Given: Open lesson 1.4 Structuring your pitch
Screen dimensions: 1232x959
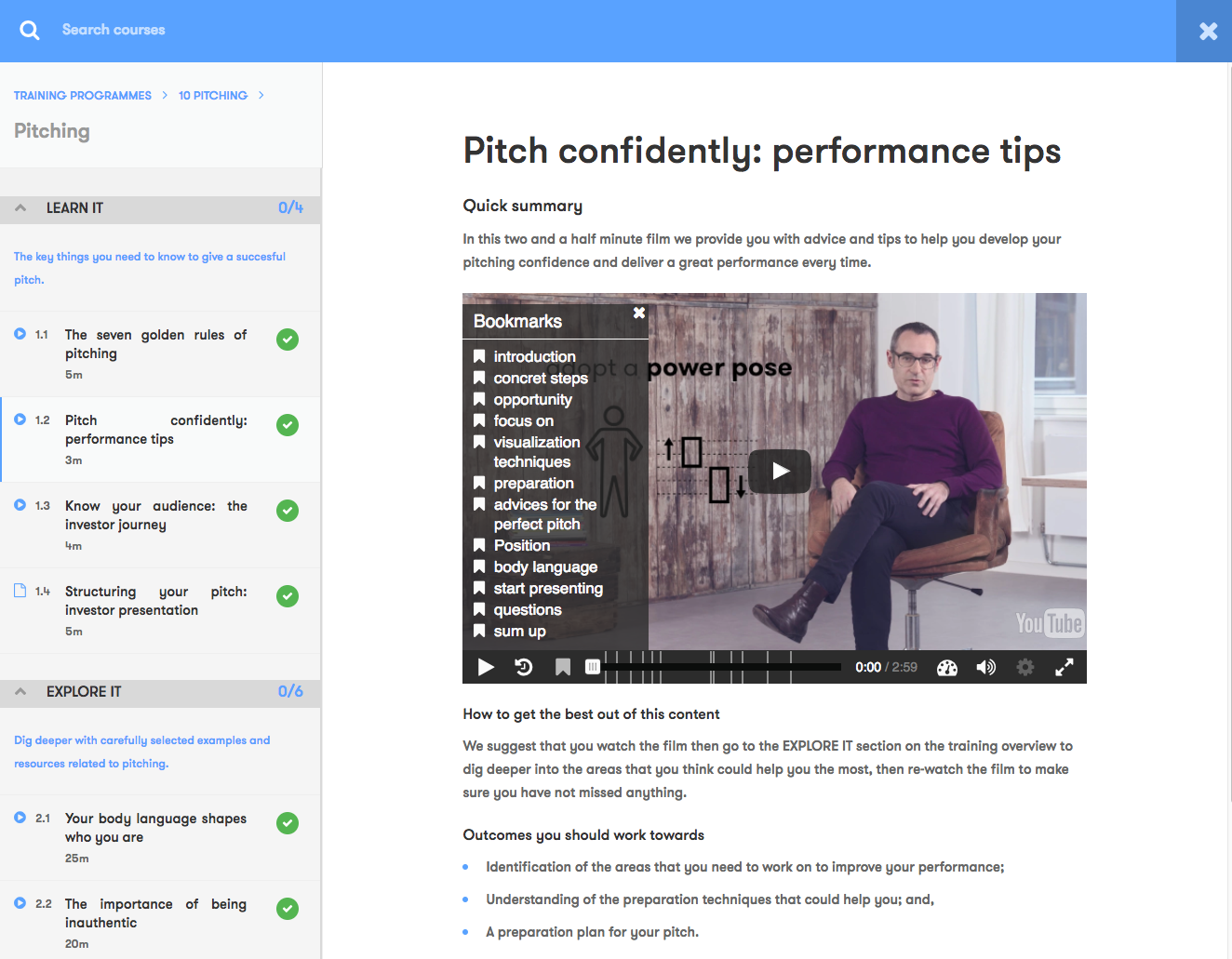Looking at the screenshot, I should pyautogui.click(x=161, y=611).
